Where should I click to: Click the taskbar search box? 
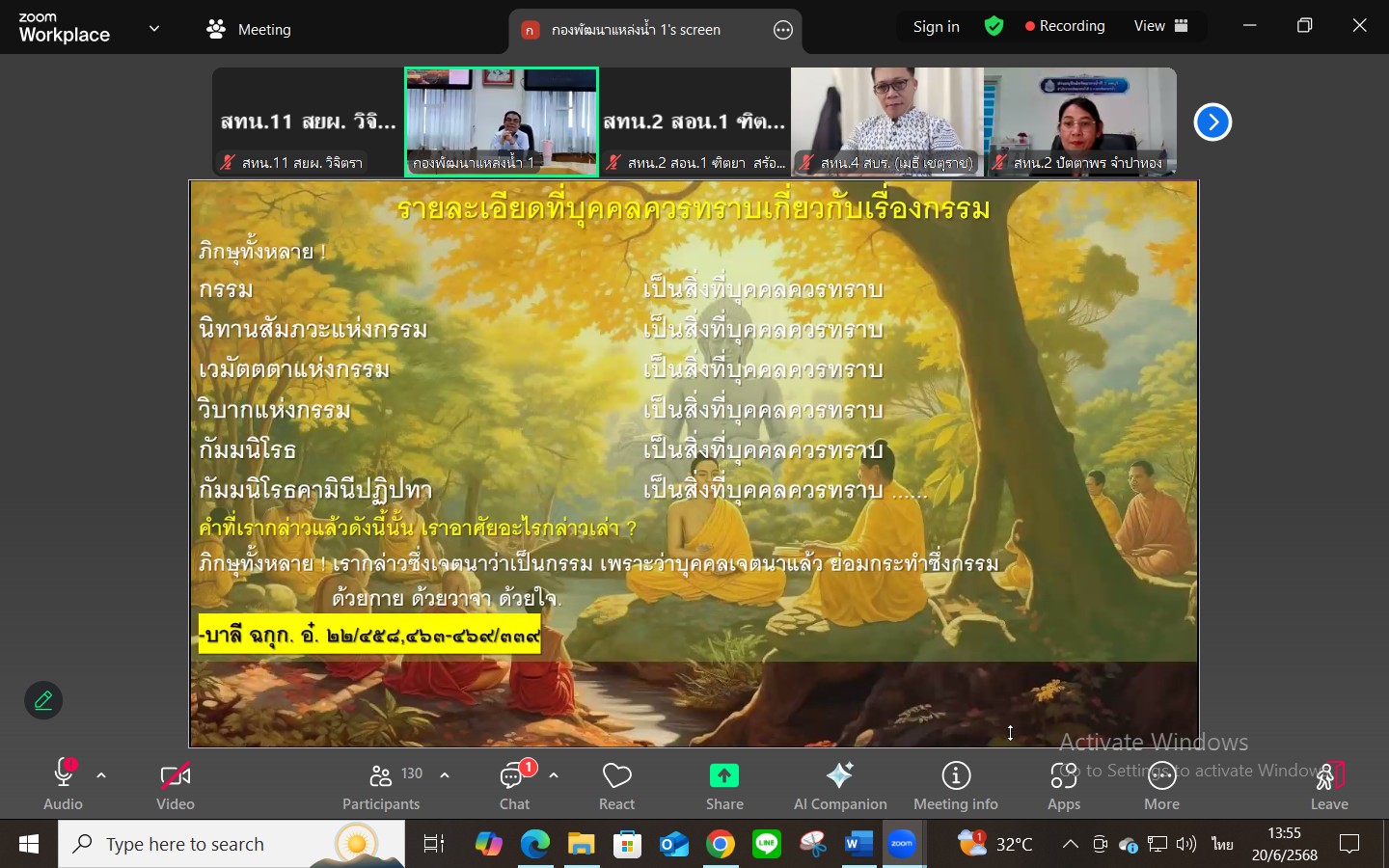pos(231,845)
